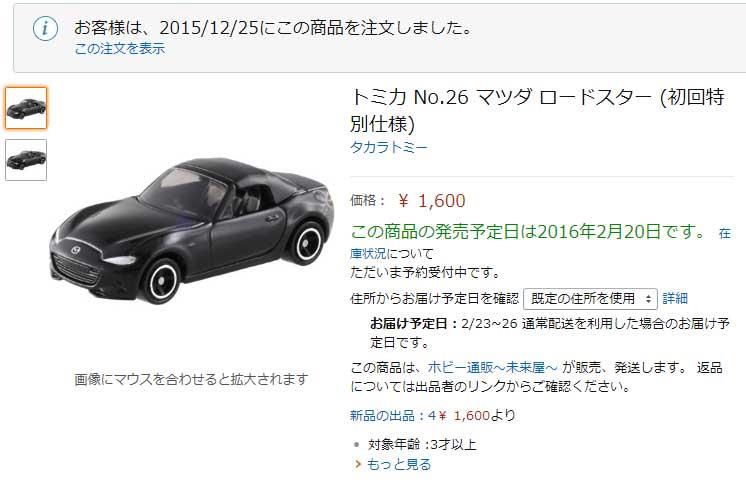Click the ¥ 1,600より price in new offers
Viewport: 746px width, 486px height.
[477, 416]
